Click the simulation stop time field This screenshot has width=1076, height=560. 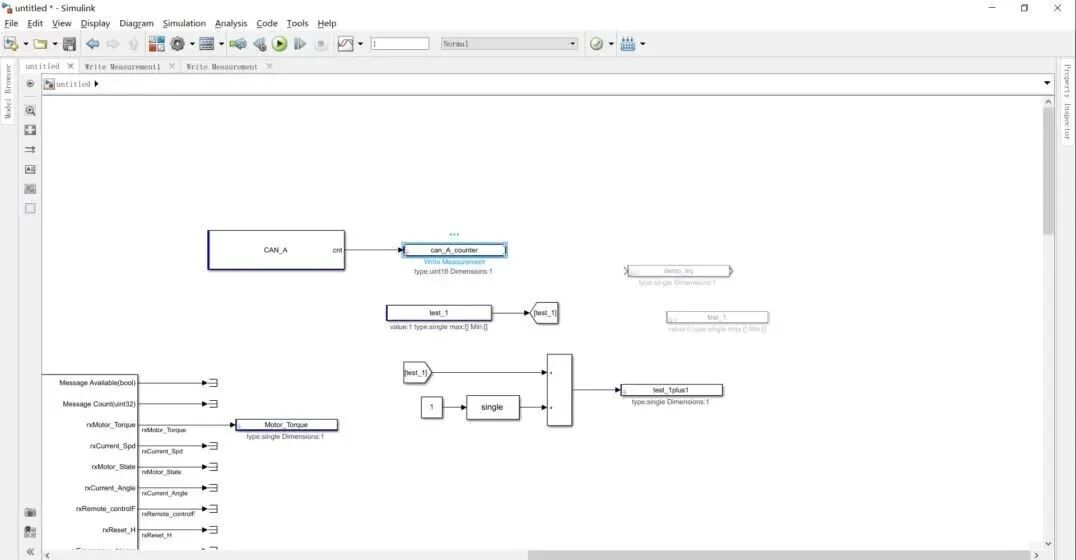pos(400,44)
